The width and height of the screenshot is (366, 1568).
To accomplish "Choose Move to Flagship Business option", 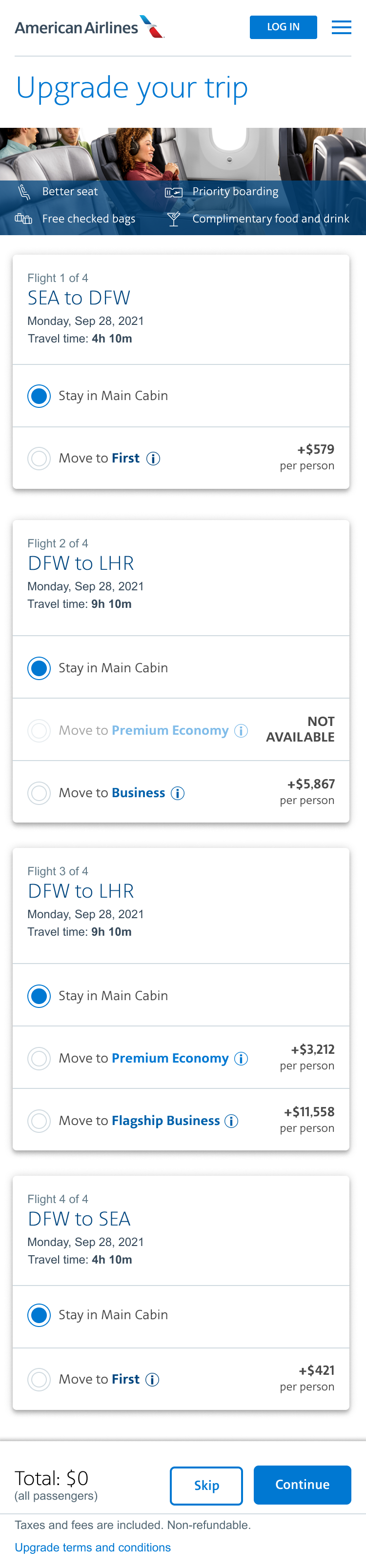I will click(39, 1121).
